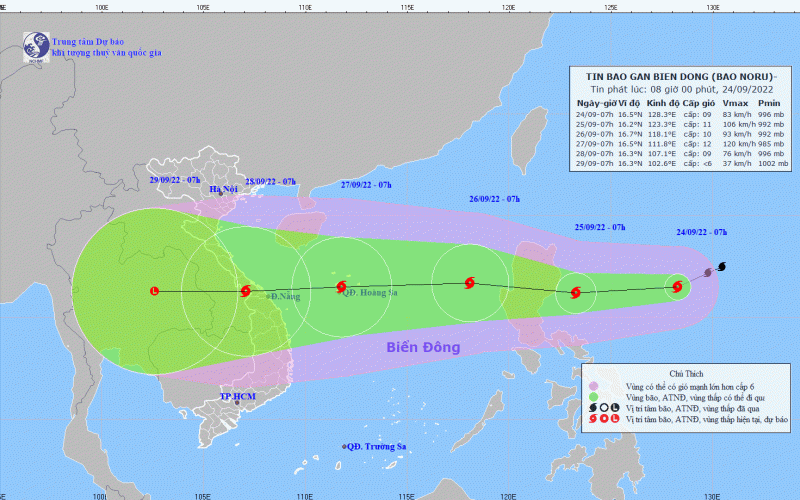Click the weather center logo icon
The width and height of the screenshot is (800, 500).
tap(35, 45)
